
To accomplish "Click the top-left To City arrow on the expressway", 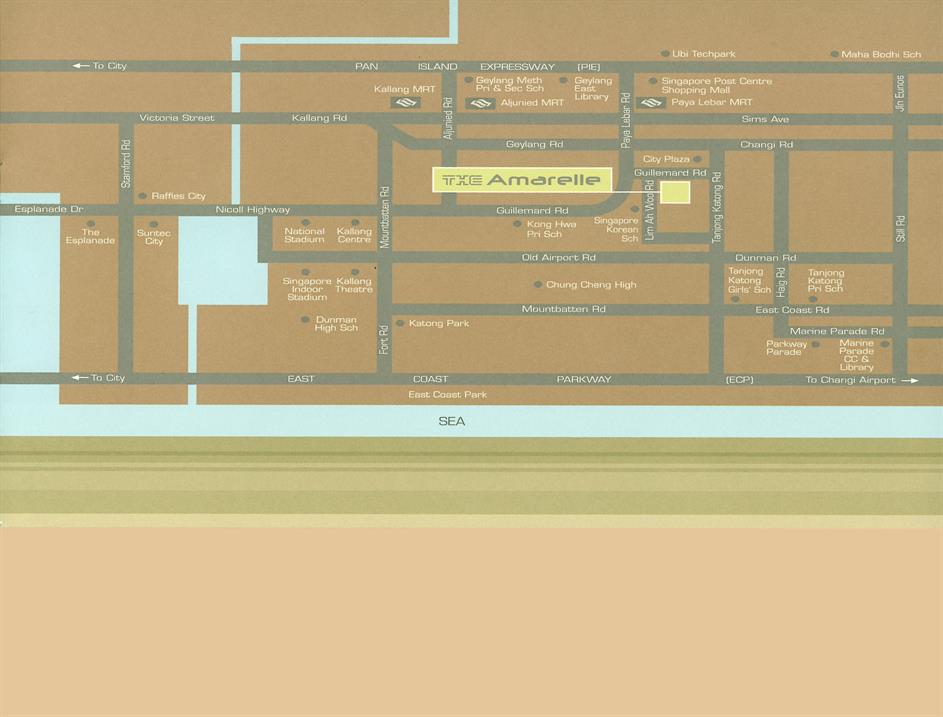I will [80, 66].
